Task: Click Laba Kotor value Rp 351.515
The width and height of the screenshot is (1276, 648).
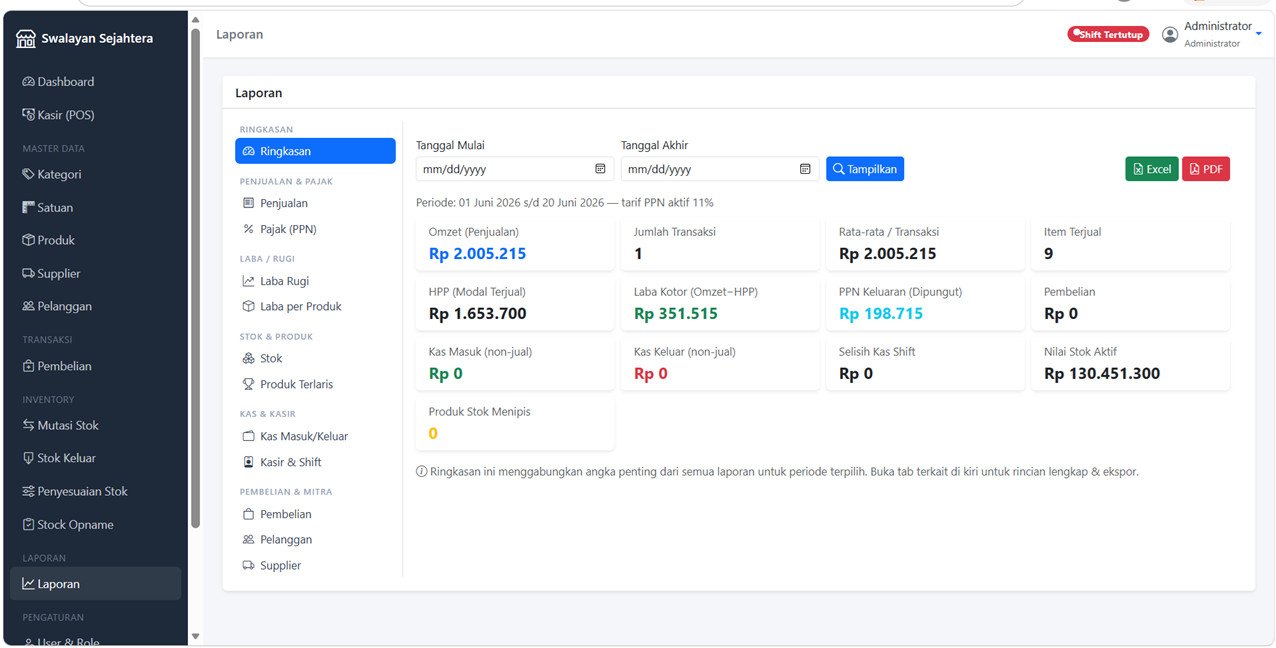Action: point(676,314)
